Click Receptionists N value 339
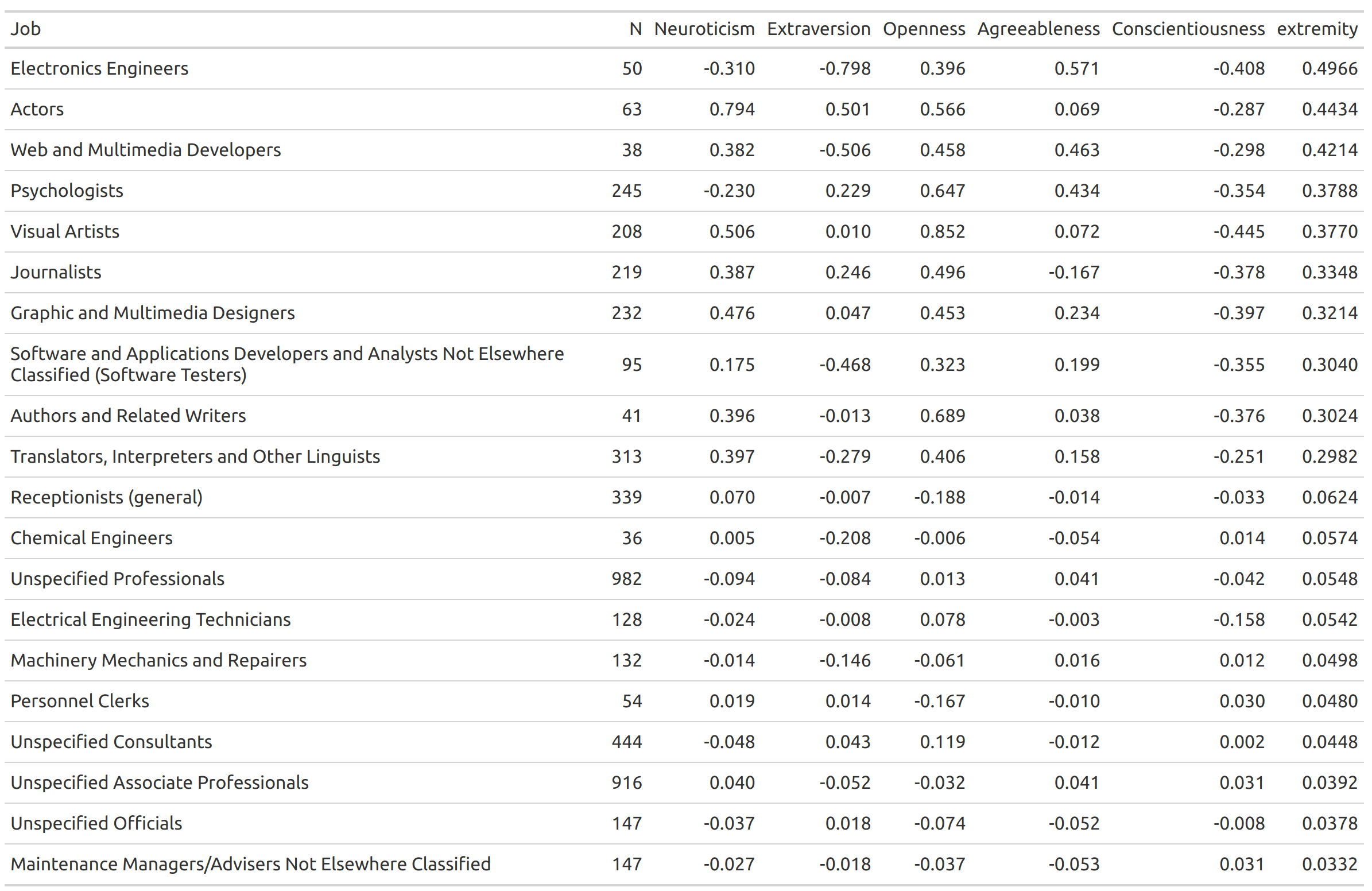Viewport: 1372px width, 891px height. click(627, 497)
